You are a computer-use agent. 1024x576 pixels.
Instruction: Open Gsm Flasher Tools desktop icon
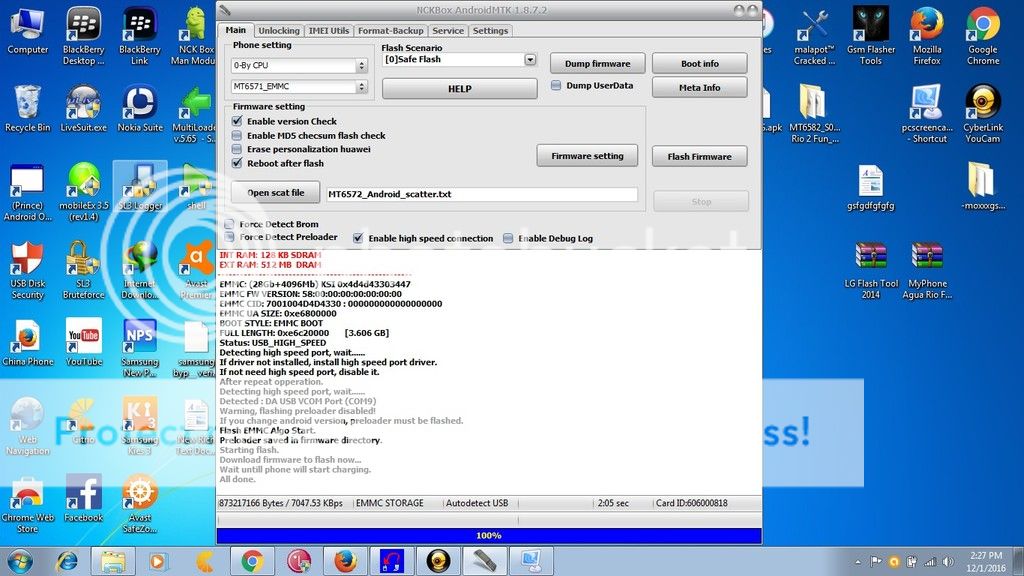870,28
